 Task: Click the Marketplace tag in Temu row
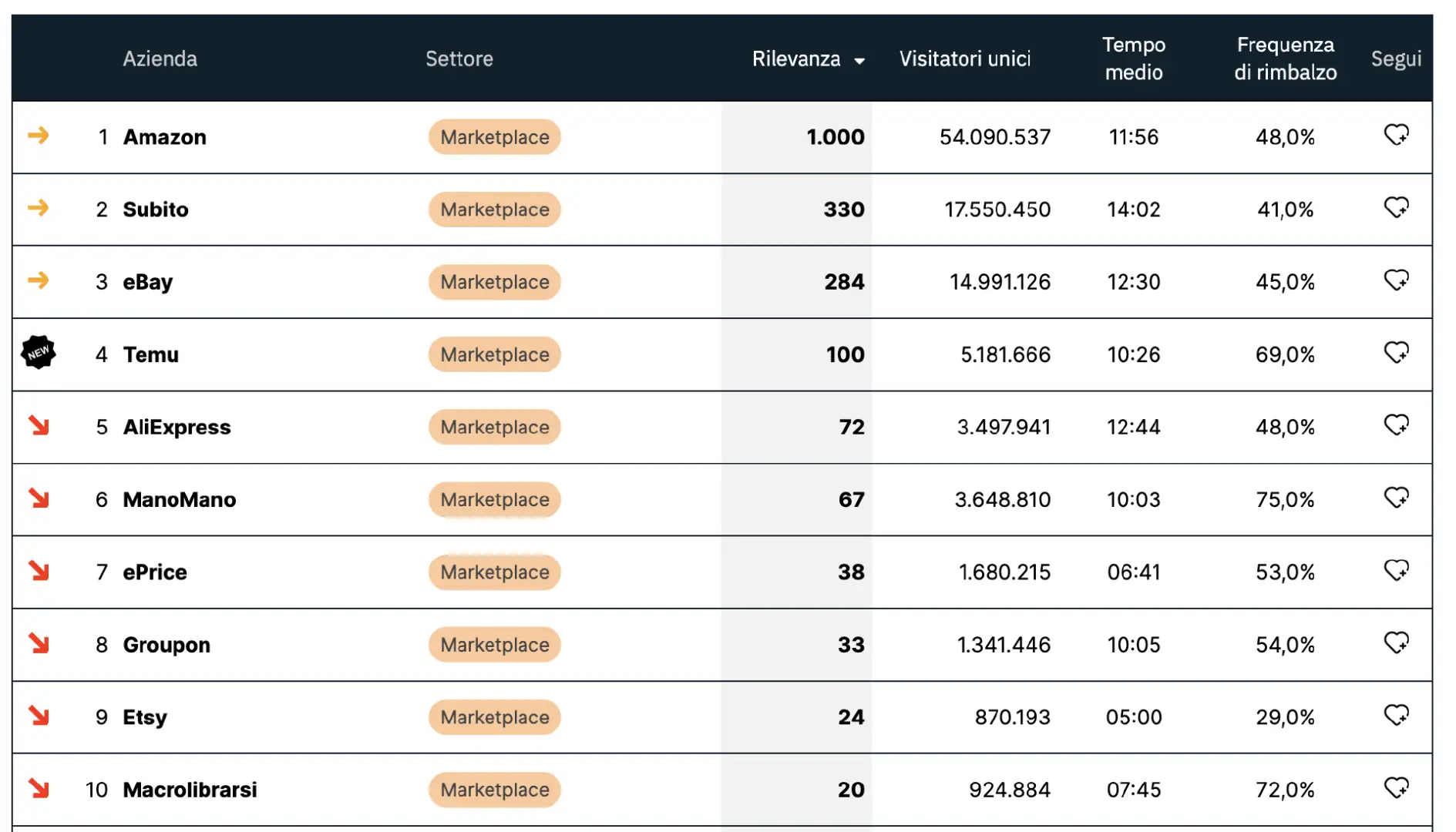click(x=495, y=354)
